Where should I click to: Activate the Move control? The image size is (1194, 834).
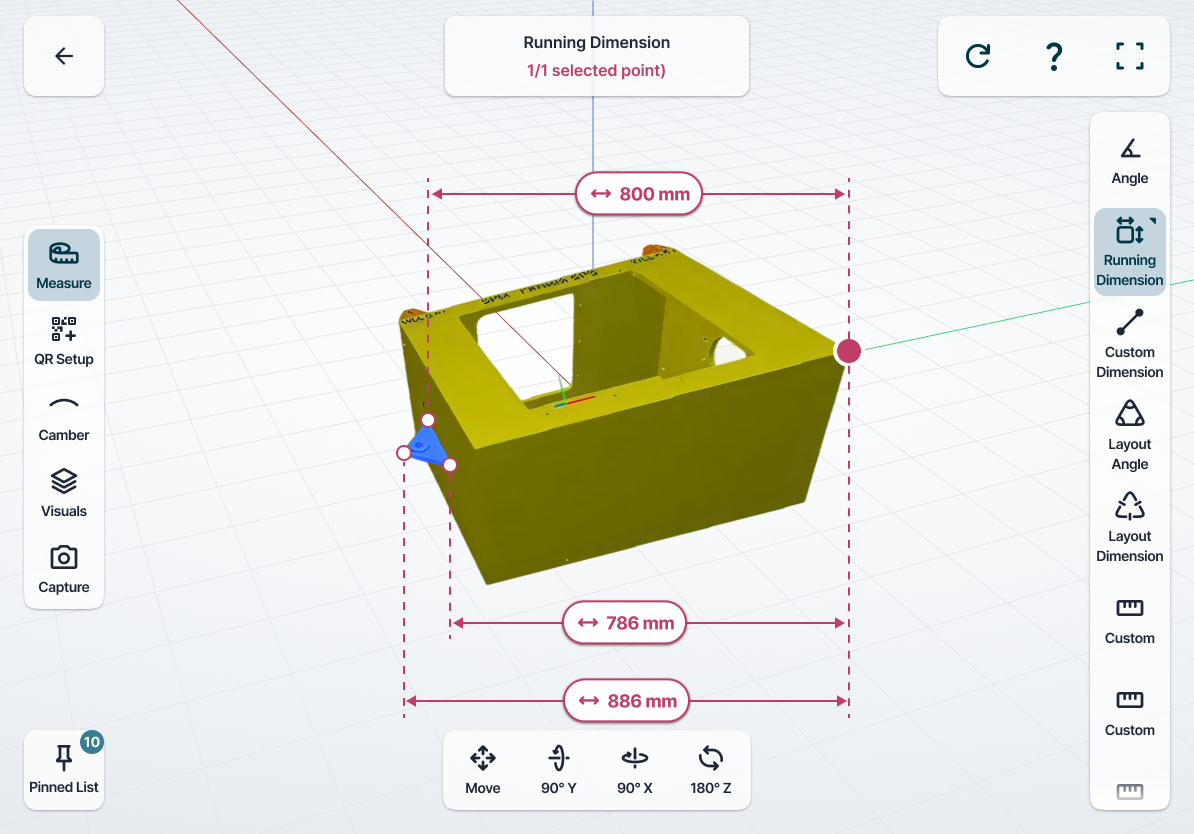coord(483,770)
